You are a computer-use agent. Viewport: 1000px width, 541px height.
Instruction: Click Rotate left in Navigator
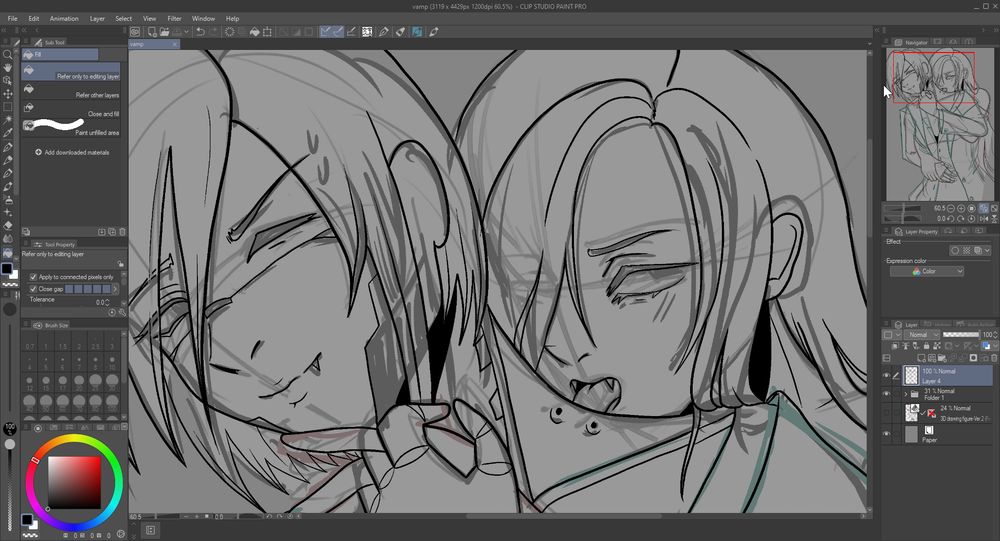(x=951, y=218)
